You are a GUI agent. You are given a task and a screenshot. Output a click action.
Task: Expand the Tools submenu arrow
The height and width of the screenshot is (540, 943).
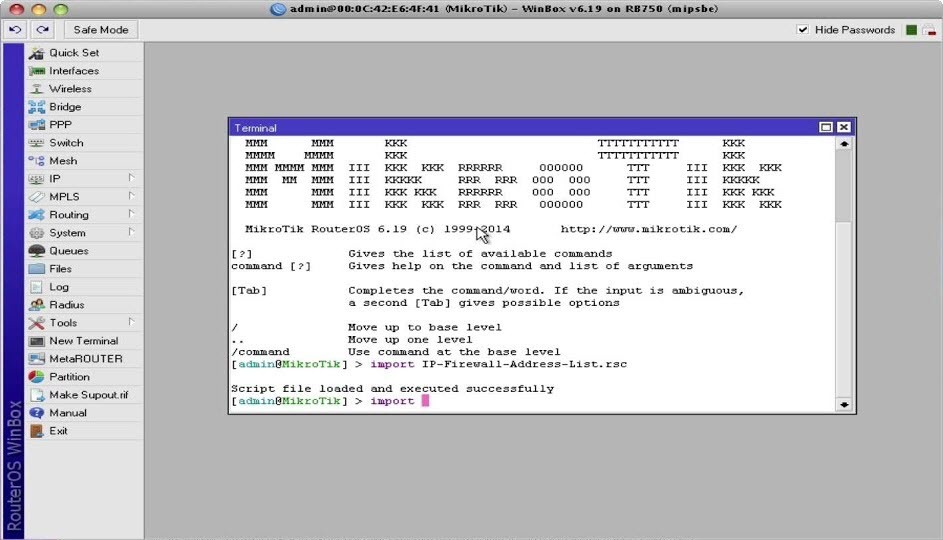click(131, 322)
